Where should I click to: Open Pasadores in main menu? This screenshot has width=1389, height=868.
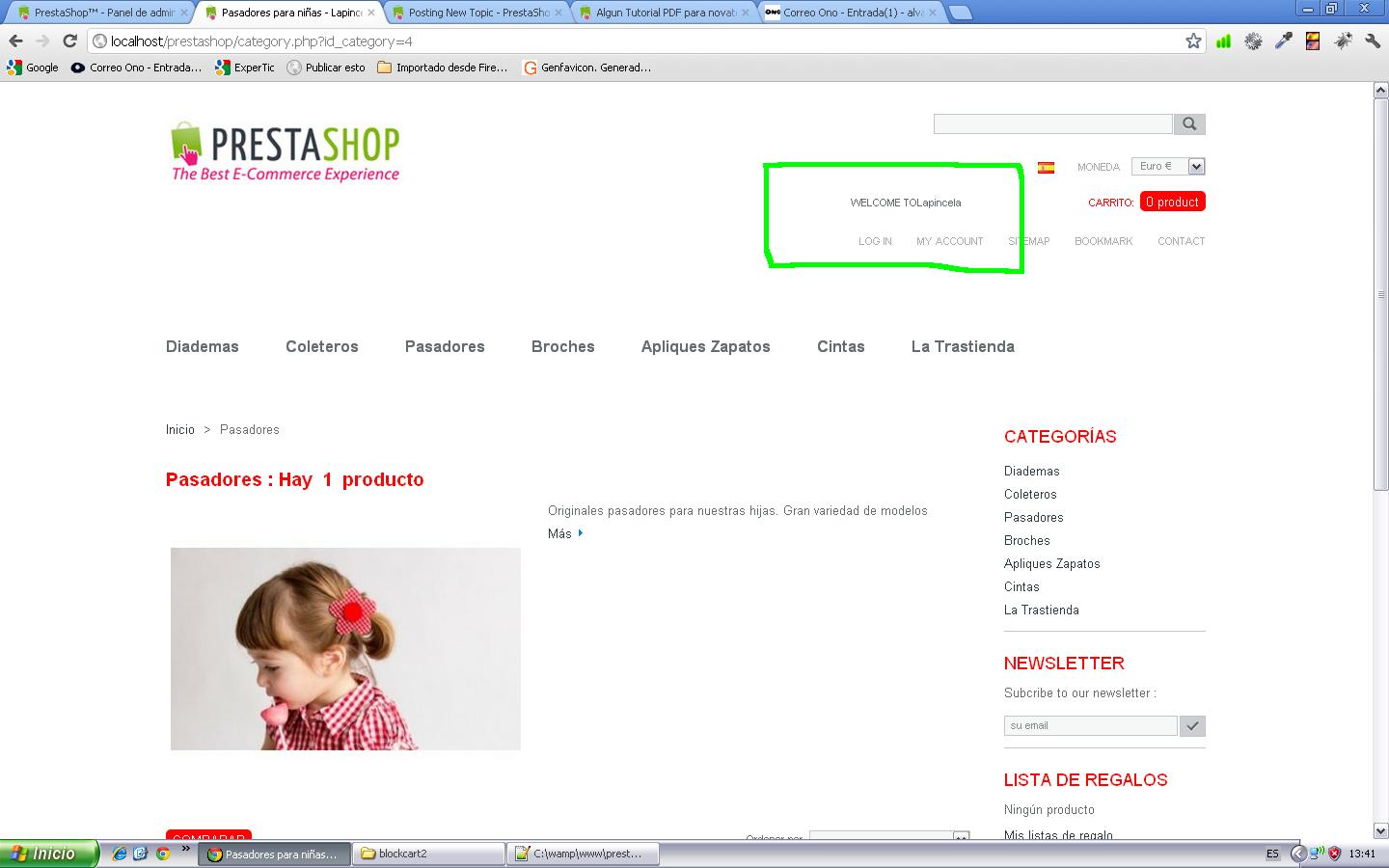tap(445, 346)
